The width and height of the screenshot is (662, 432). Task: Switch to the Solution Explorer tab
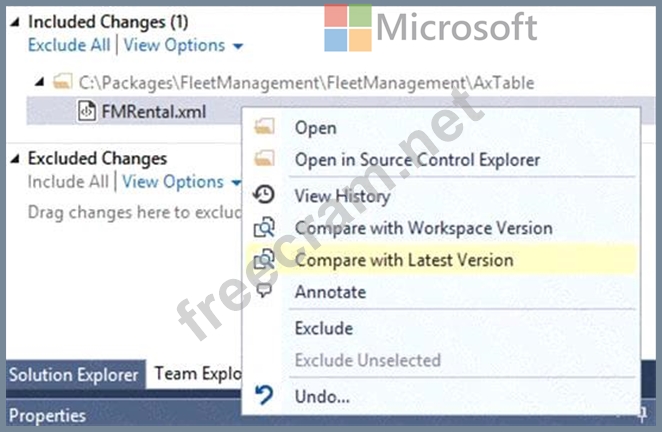click(x=73, y=375)
